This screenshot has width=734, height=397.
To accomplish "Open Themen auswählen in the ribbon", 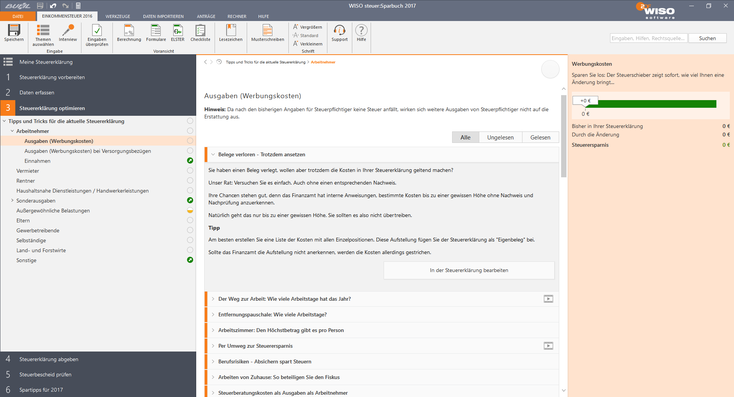I will (43, 35).
